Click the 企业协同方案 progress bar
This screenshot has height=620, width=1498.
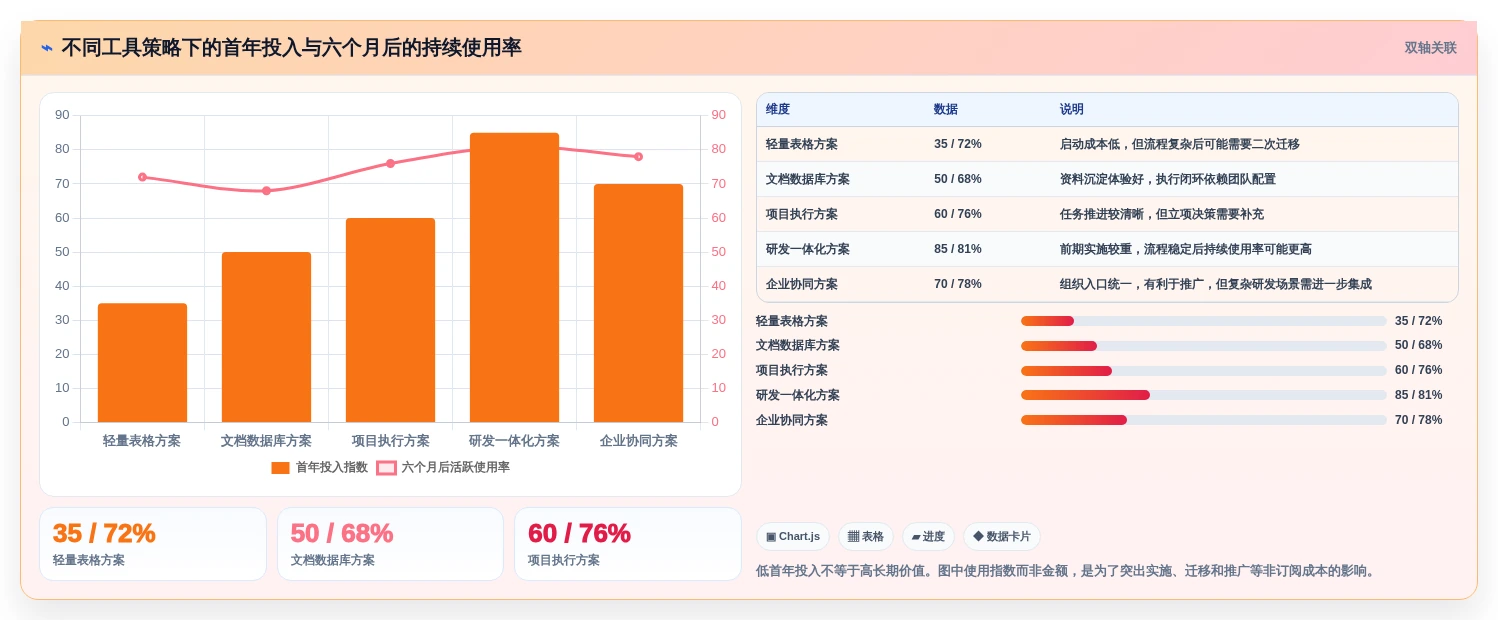[x=1203, y=420]
